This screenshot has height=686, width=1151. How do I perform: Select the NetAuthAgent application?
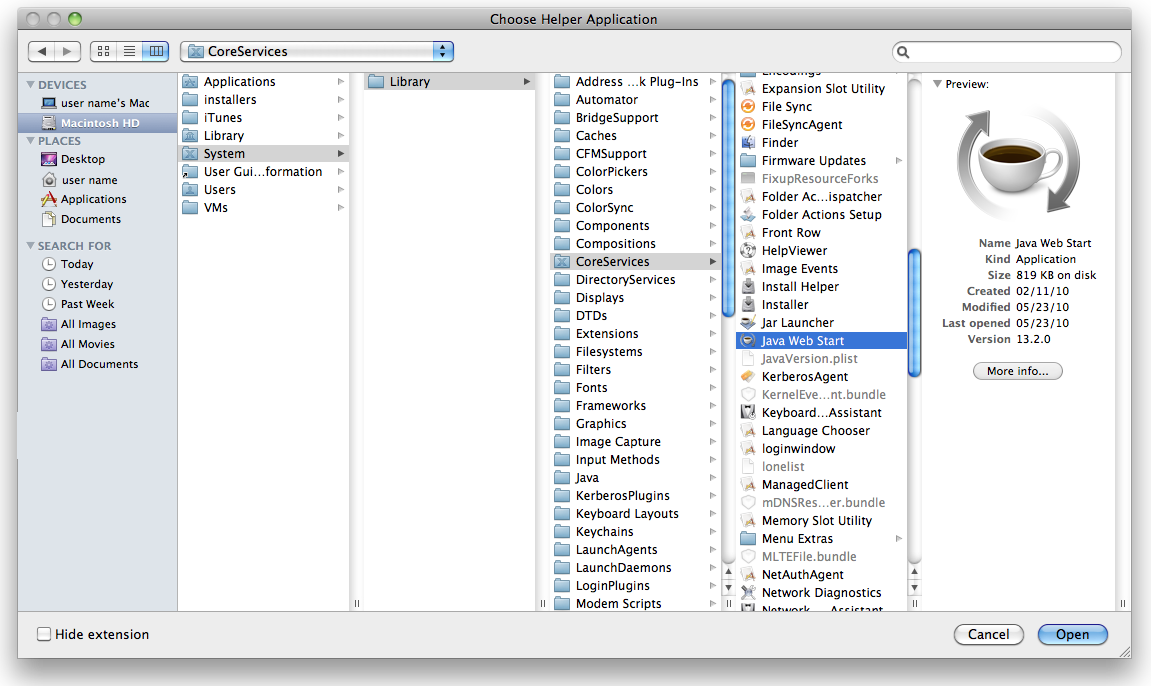click(x=821, y=574)
